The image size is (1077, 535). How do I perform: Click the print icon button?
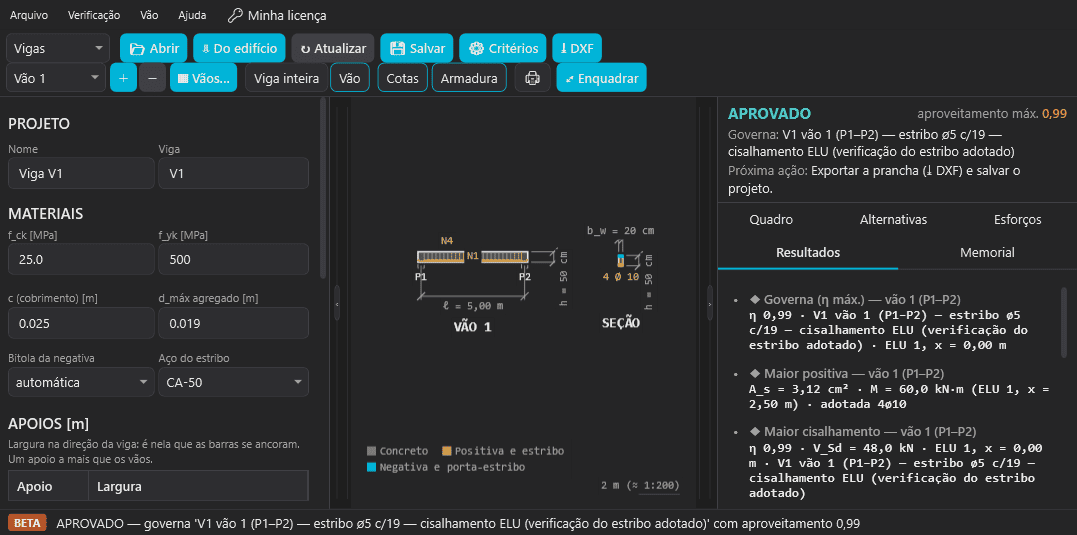(x=532, y=78)
